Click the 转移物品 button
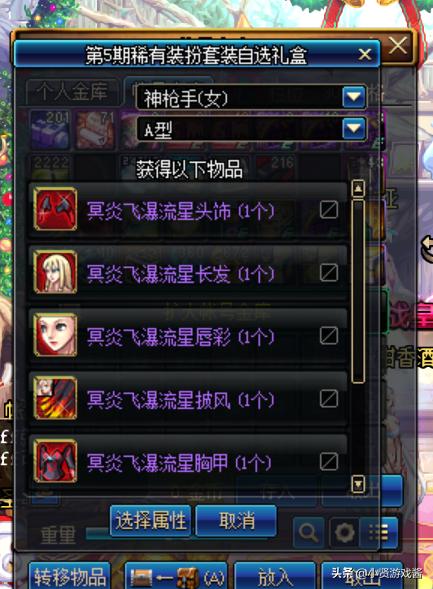433x589 pixels. (70, 575)
